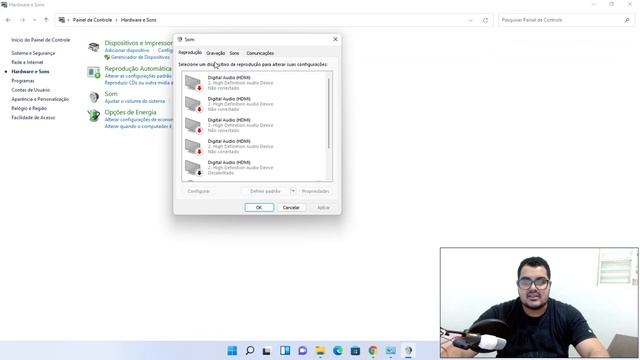Click the Opções de Energia icon
This screenshot has height=360, width=640.
click(x=93, y=116)
